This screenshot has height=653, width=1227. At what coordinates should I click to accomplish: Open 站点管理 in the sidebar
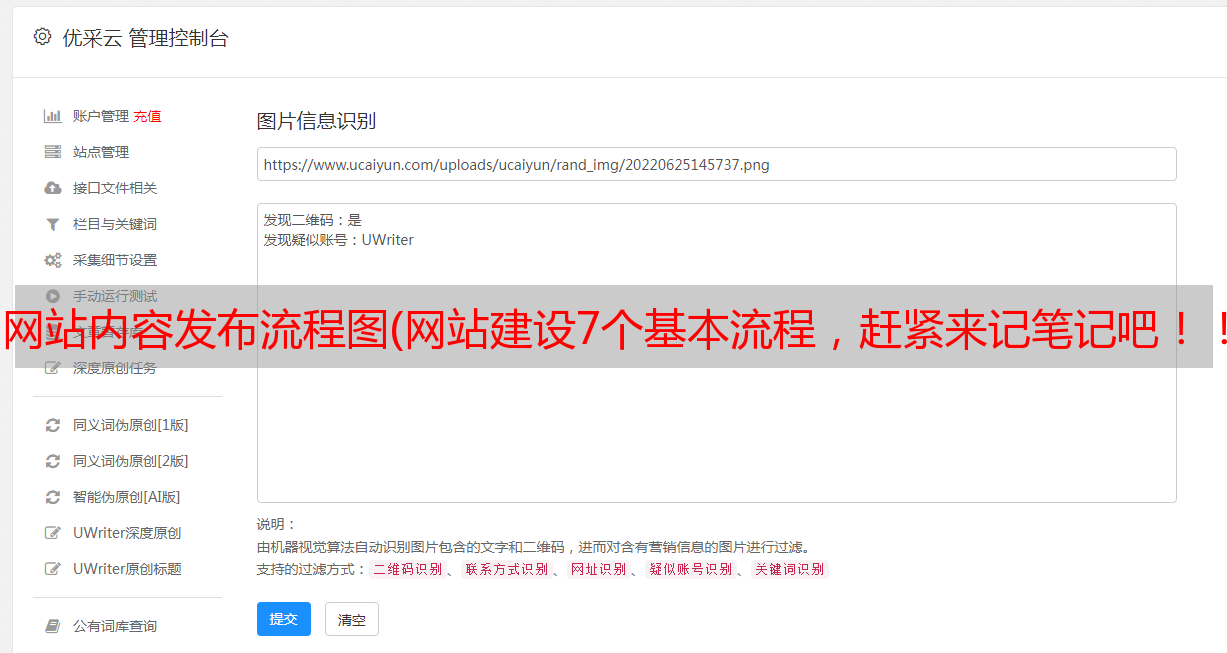[101, 152]
